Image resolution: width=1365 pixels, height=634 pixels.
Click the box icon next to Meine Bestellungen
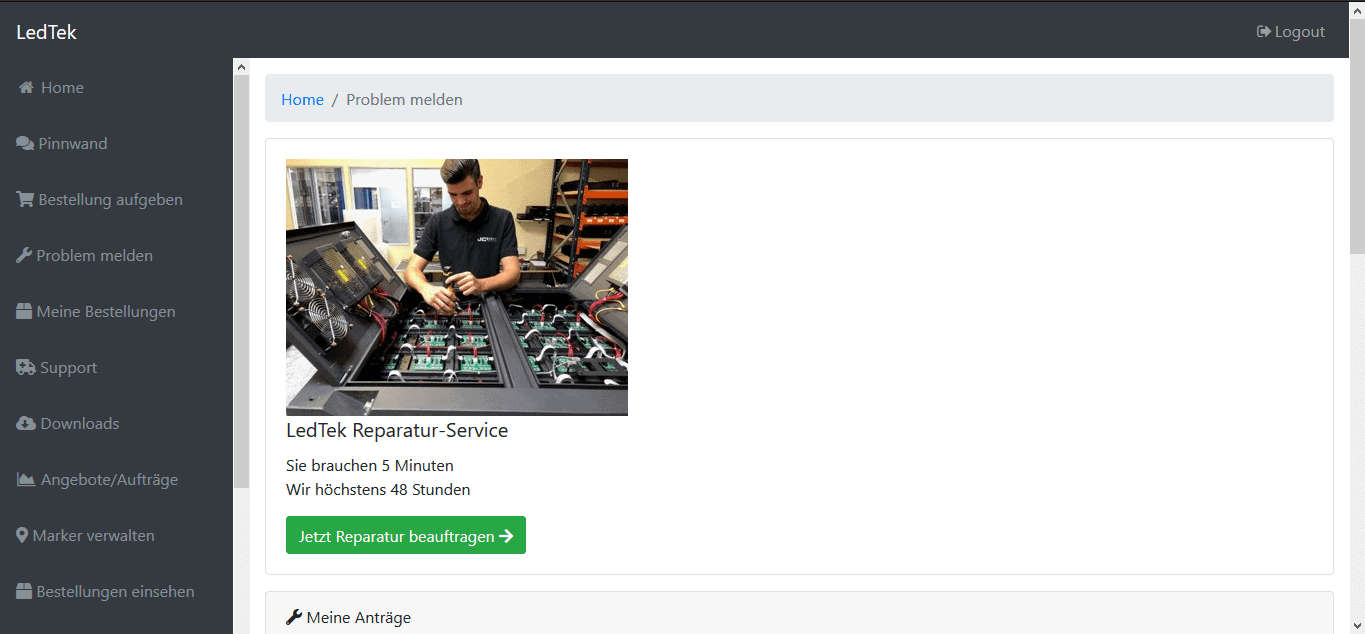(24, 312)
